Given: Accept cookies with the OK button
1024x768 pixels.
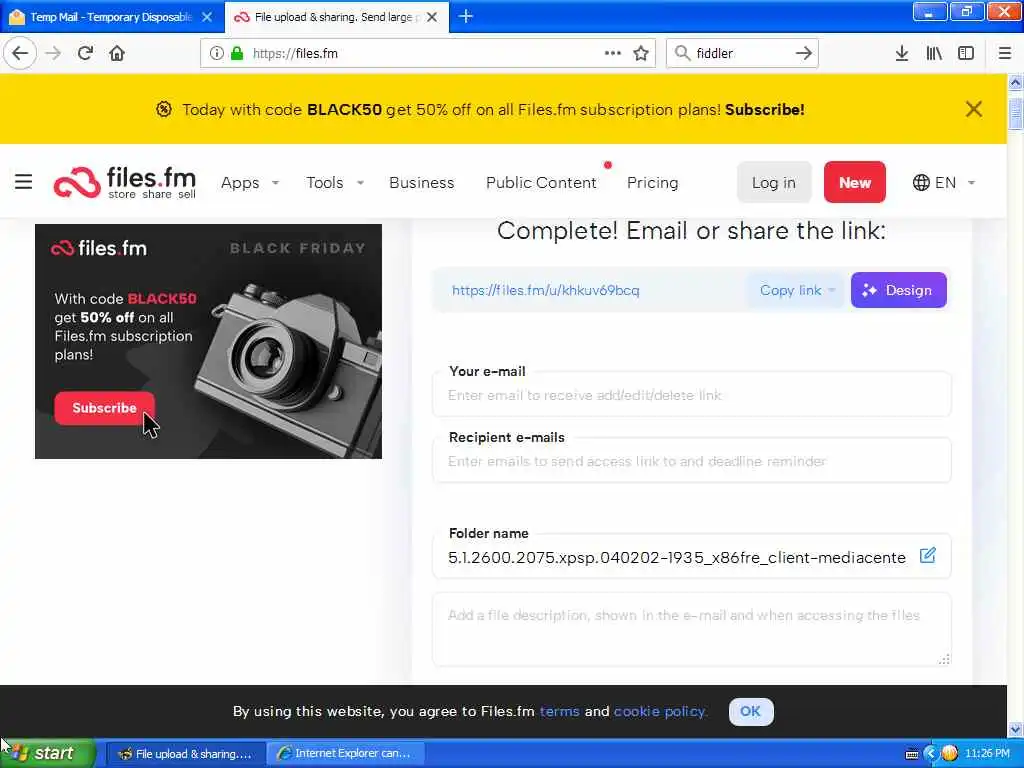Looking at the screenshot, I should [750, 711].
